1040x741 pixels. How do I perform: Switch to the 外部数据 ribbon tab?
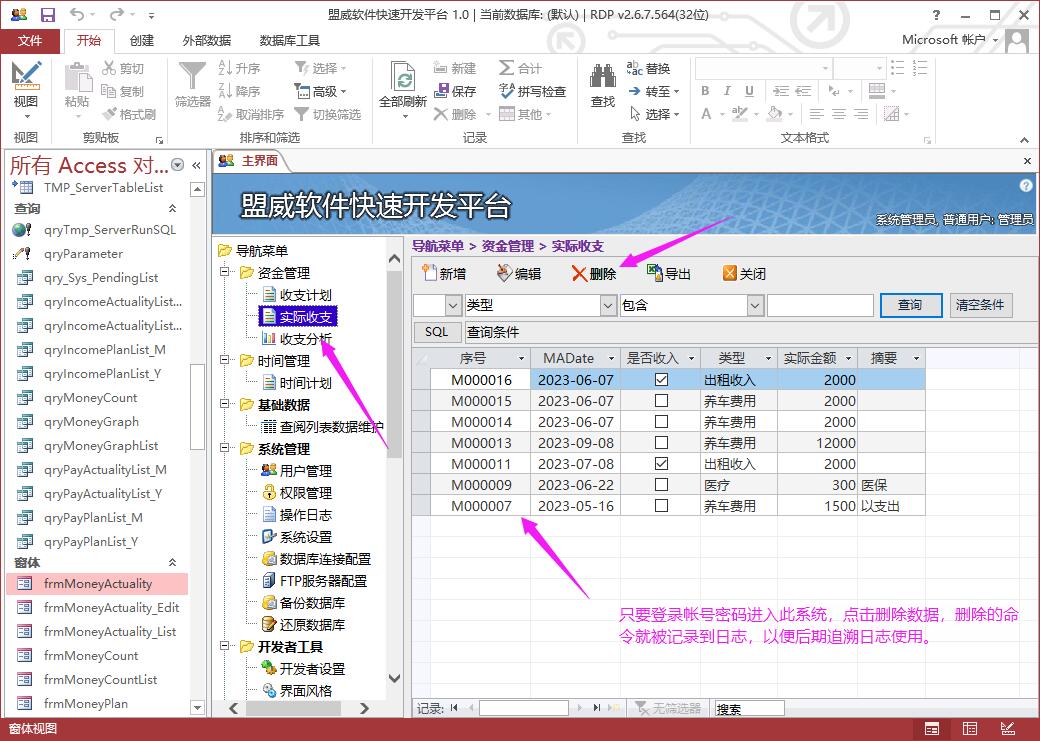click(x=206, y=40)
